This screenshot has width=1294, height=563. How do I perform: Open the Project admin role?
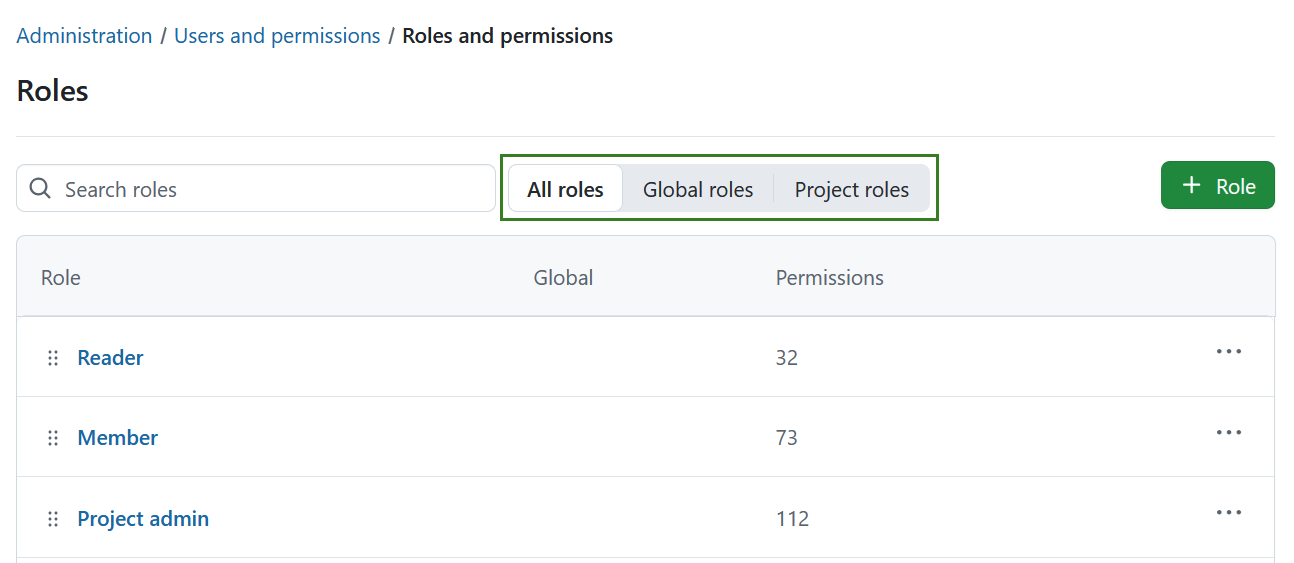click(143, 519)
